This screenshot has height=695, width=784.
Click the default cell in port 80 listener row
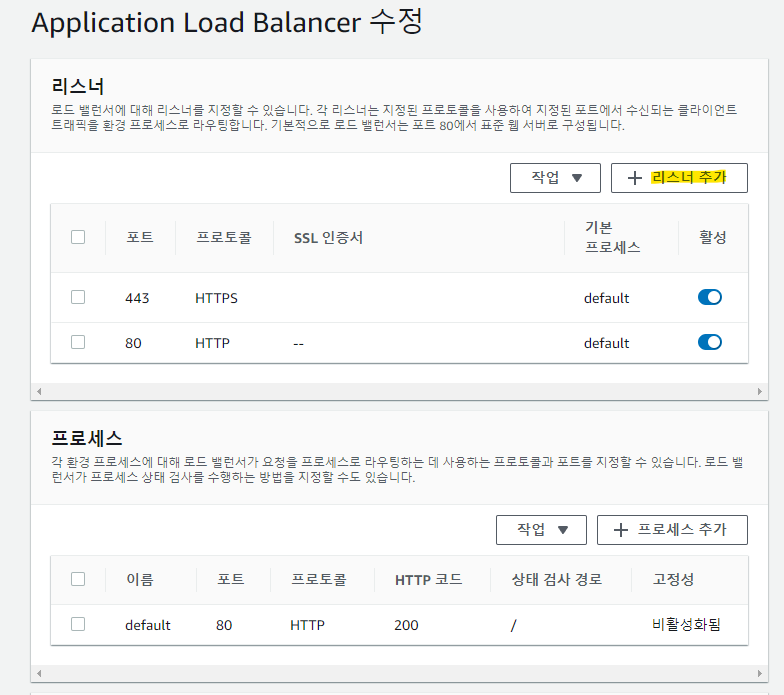[606, 343]
